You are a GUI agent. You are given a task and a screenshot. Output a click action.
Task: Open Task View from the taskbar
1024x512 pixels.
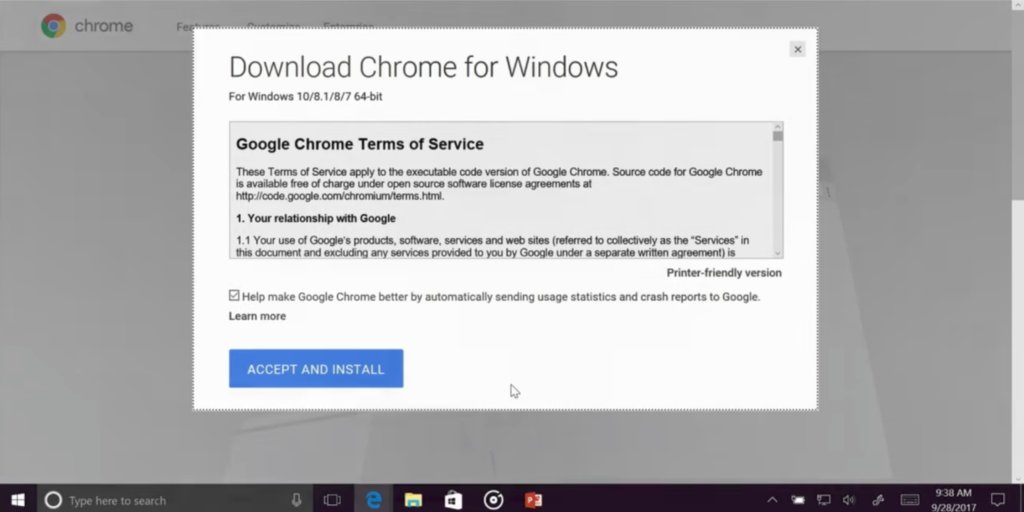point(332,500)
